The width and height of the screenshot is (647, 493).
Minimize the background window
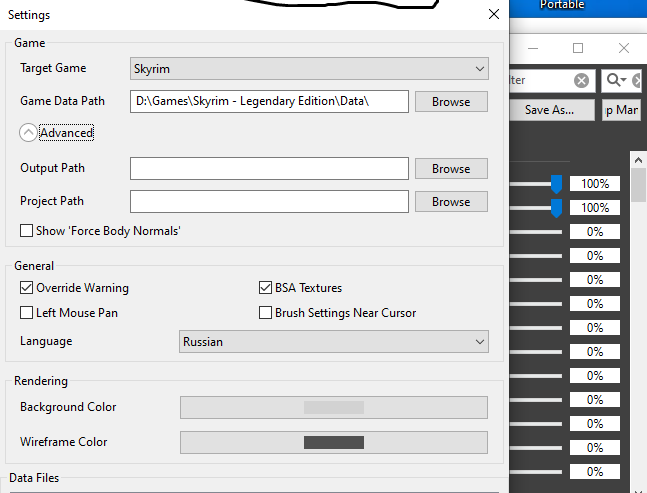tap(532, 48)
